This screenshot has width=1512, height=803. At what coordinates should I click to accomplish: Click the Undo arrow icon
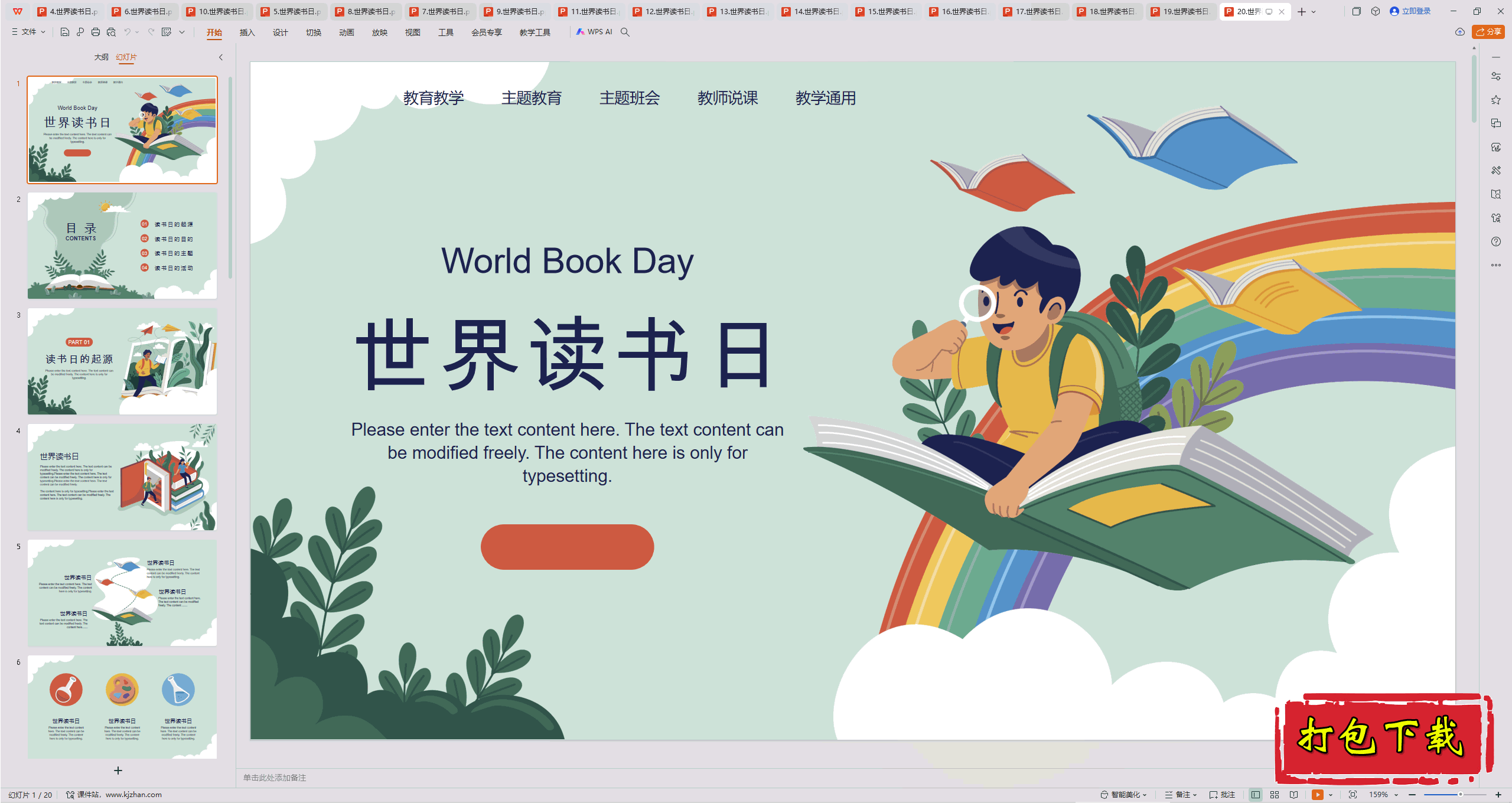127,32
